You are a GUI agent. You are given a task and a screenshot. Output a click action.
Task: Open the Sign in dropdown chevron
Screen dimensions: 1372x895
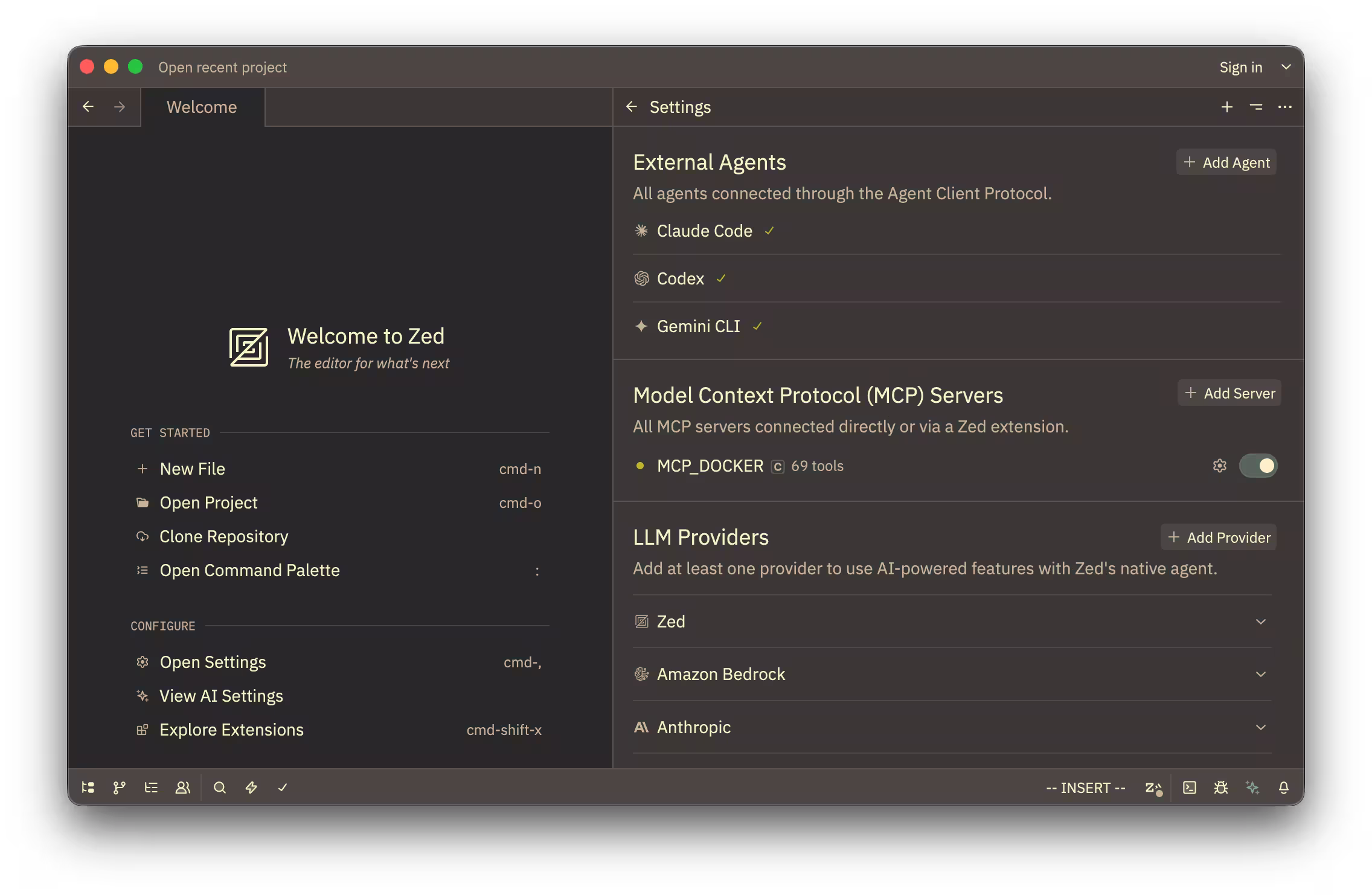click(x=1286, y=66)
